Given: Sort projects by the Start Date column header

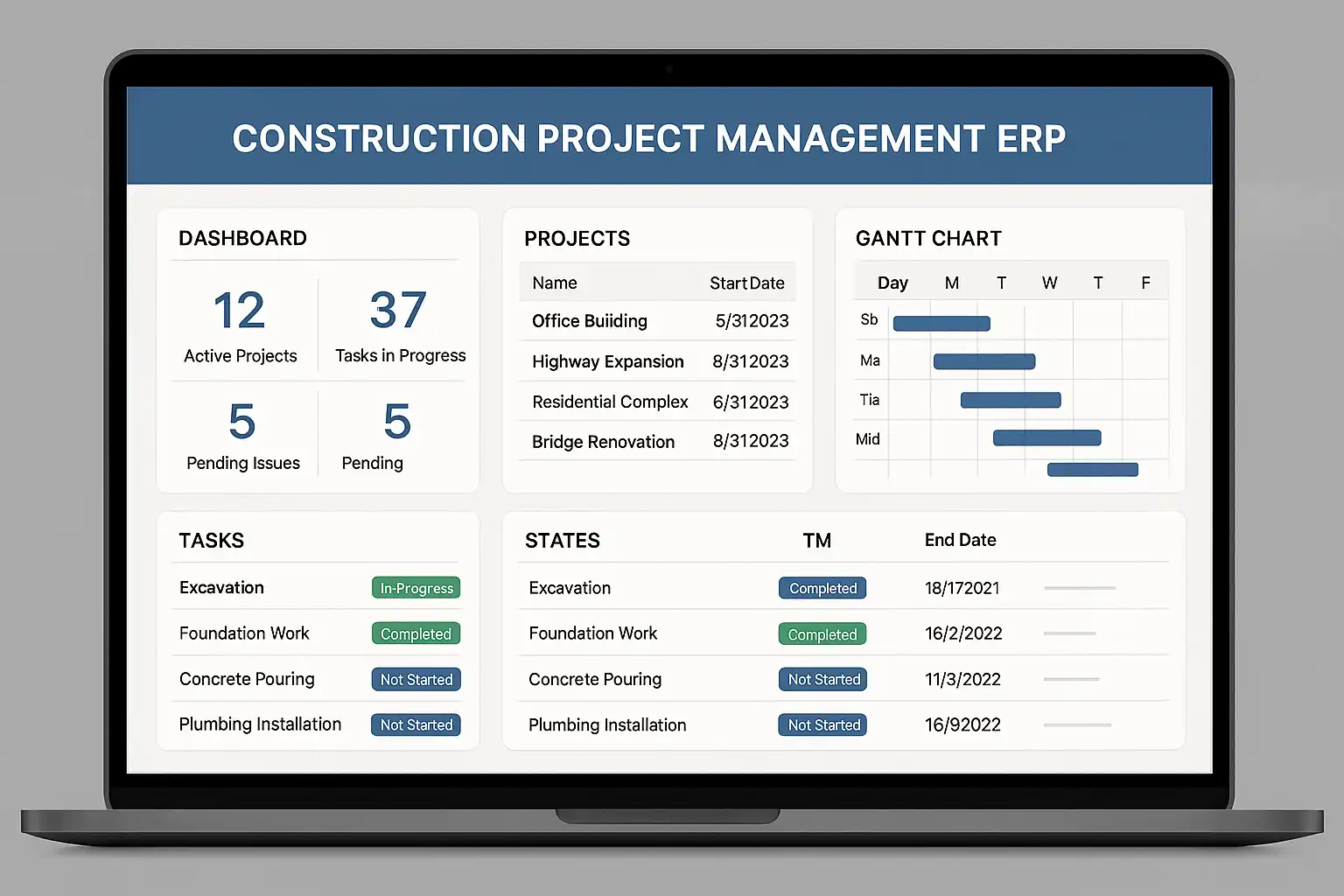Looking at the screenshot, I should 746,283.
